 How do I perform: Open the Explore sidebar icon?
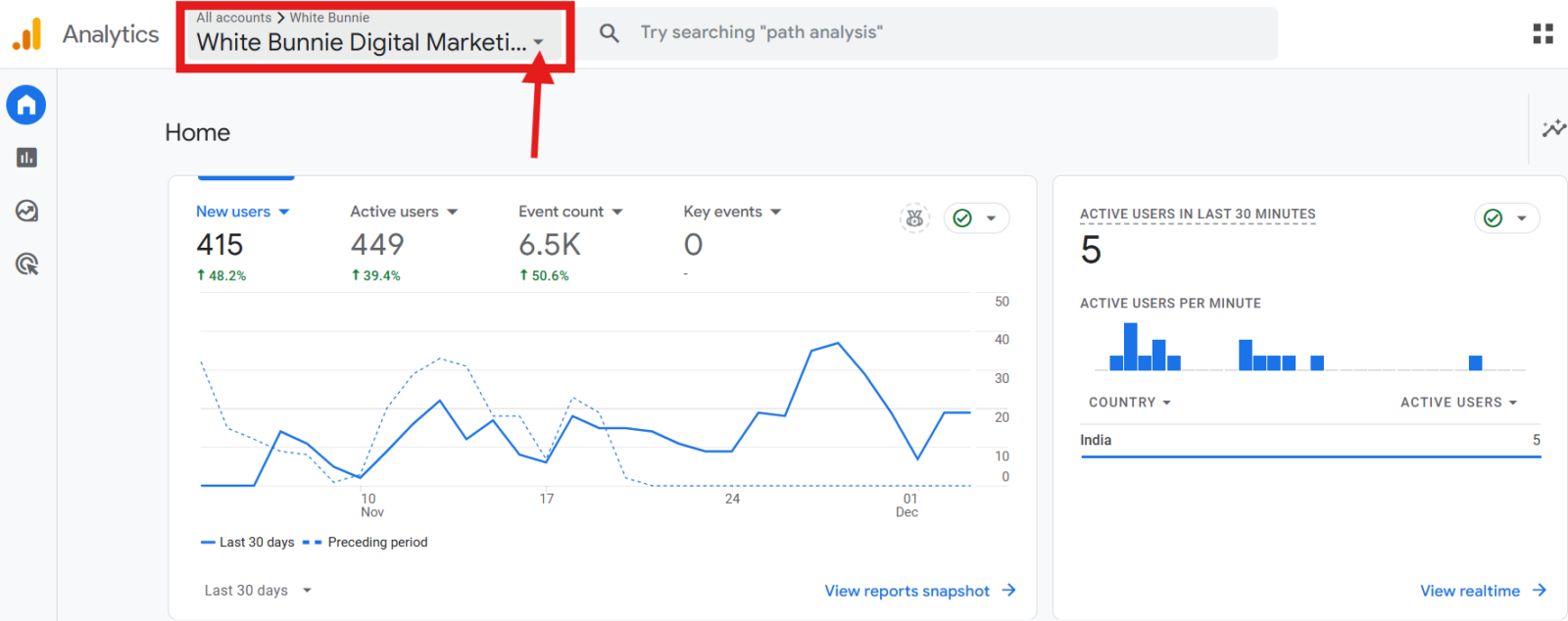[x=26, y=211]
